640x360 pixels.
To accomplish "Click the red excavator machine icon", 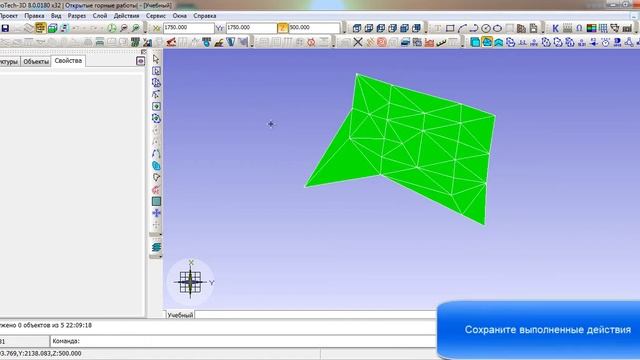I will tap(171, 42).
